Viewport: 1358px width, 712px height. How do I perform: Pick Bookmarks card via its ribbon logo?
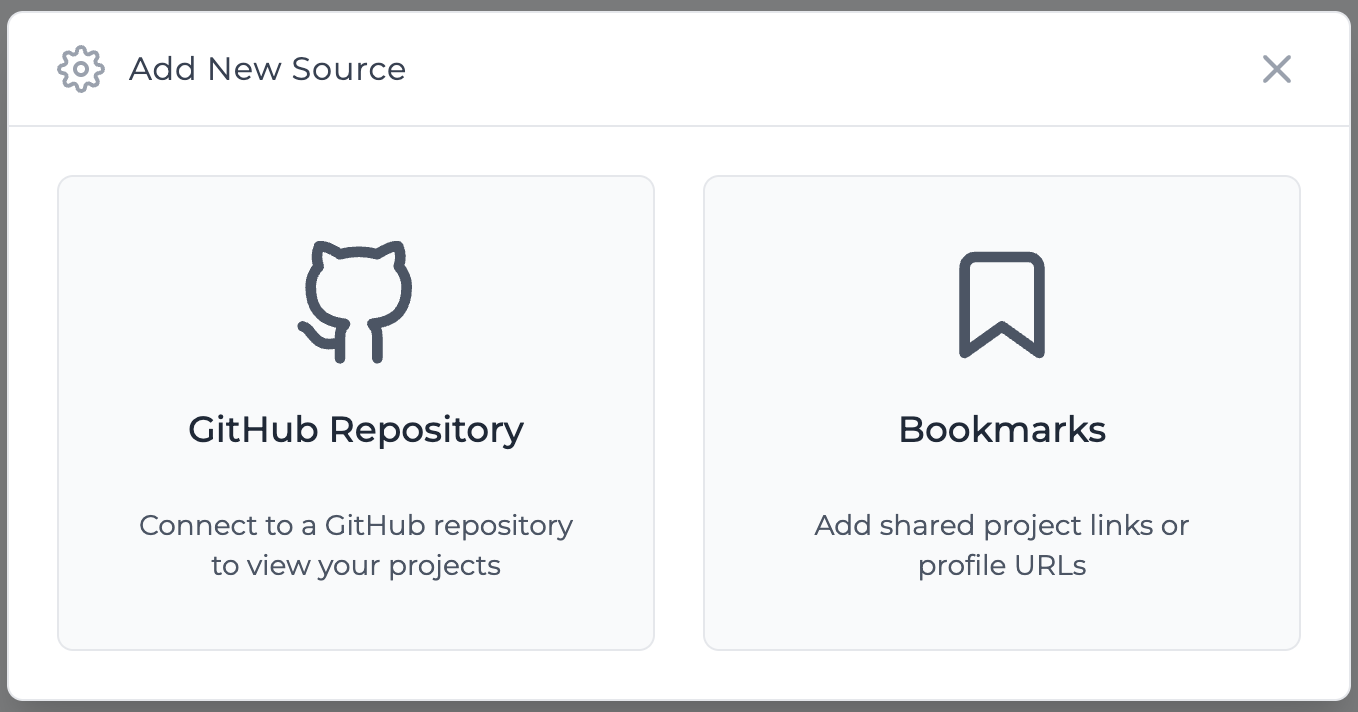point(1002,305)
